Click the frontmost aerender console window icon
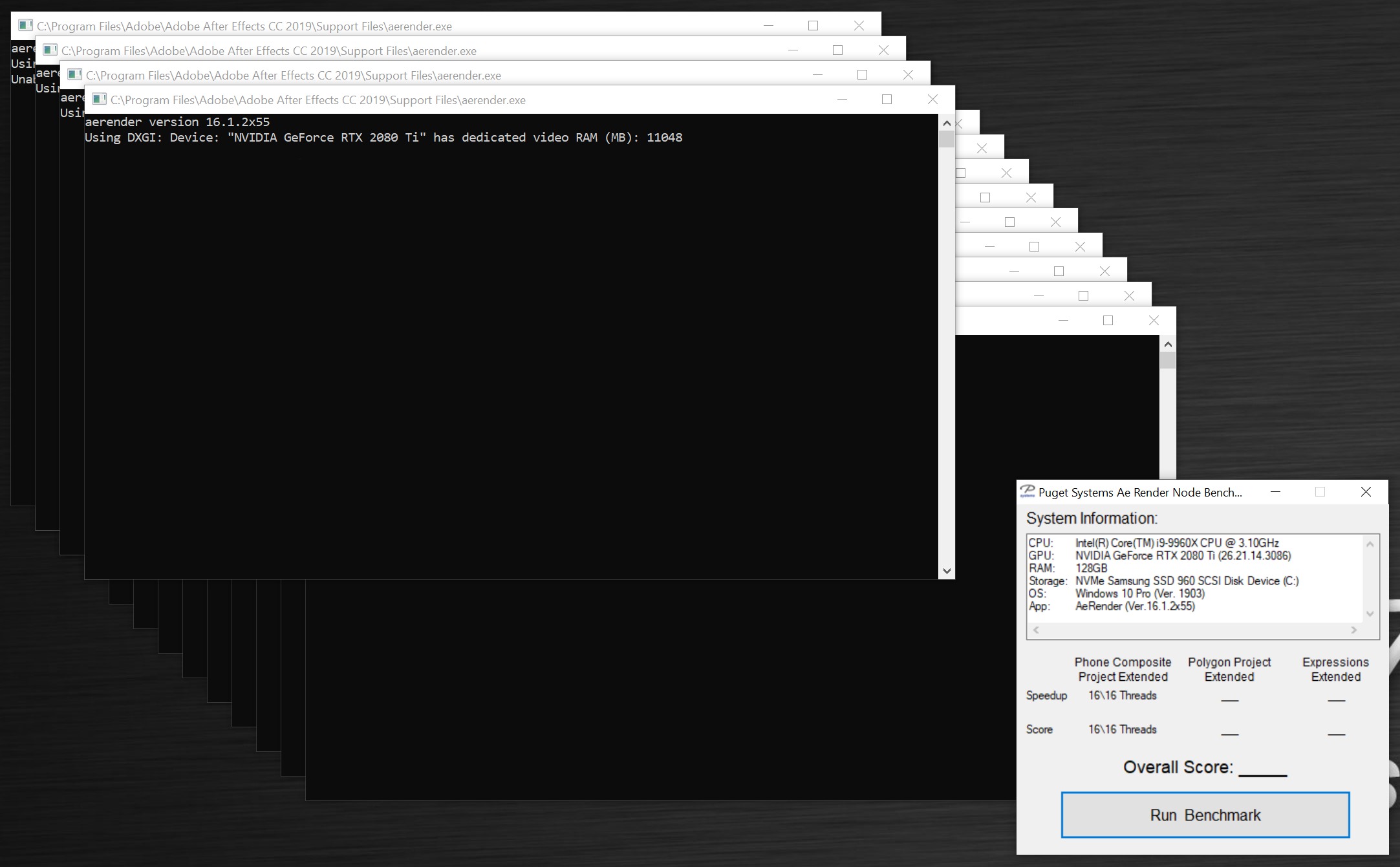 [99, 100]
